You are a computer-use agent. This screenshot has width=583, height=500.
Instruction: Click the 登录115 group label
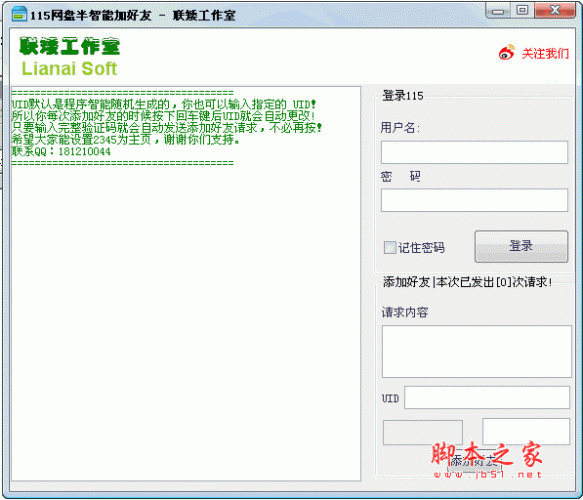[403, 96]
